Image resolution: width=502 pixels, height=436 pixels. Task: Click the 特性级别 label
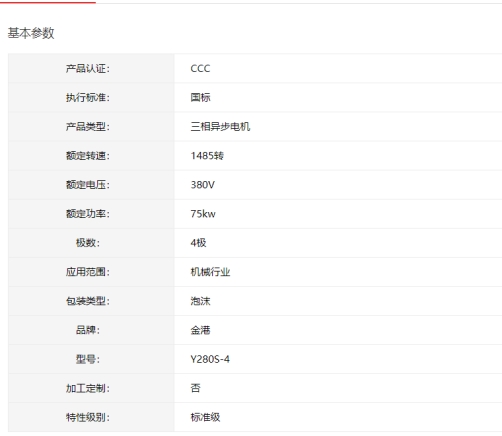click(x=88, y=417)
